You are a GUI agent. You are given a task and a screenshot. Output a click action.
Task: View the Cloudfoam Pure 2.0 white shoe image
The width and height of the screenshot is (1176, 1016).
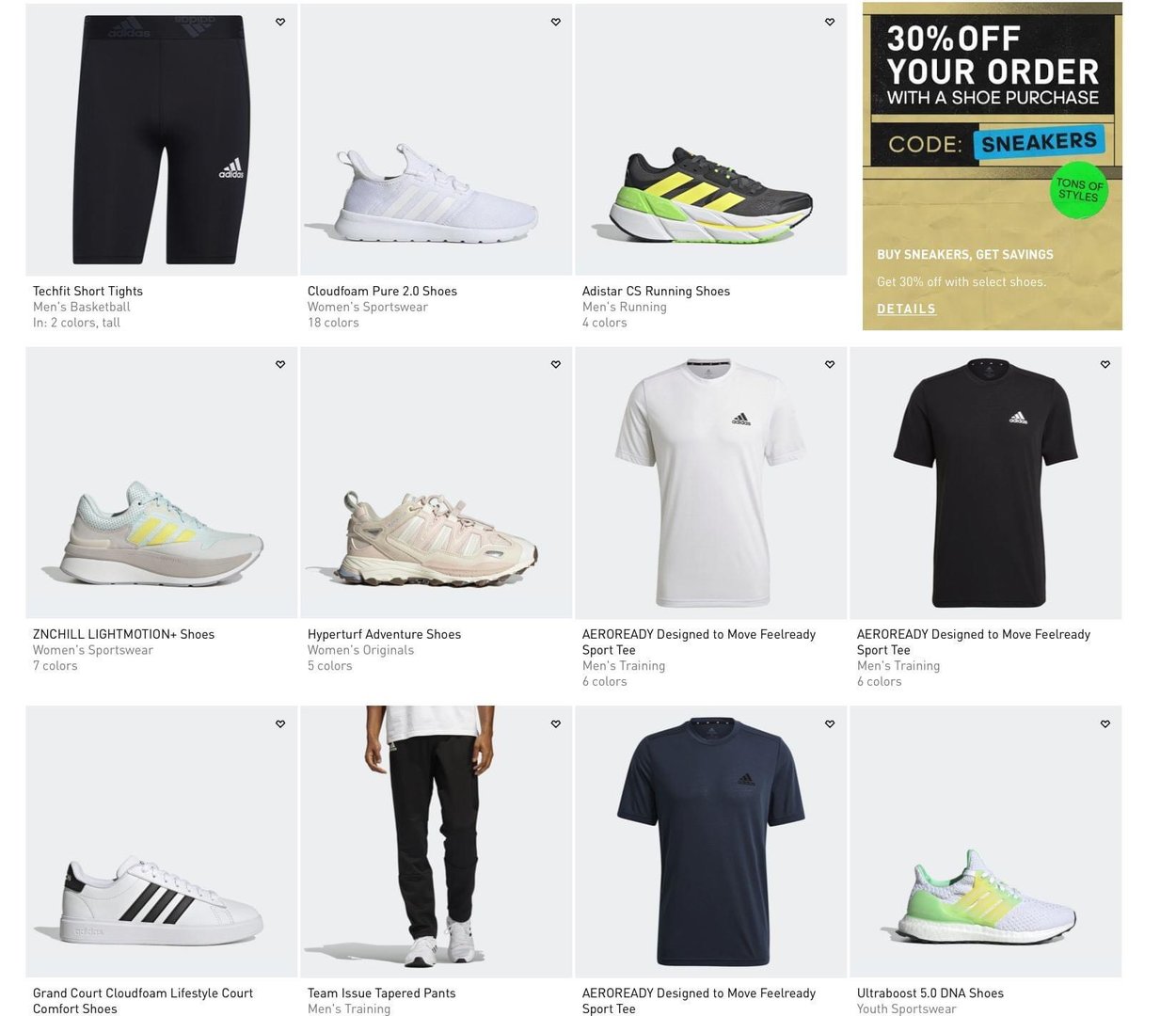pyautogui.click(x=437, y=139)
